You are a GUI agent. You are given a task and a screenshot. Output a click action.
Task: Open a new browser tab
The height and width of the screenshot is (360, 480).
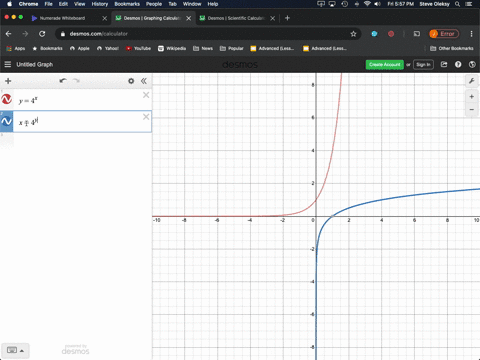coord(287,18)
